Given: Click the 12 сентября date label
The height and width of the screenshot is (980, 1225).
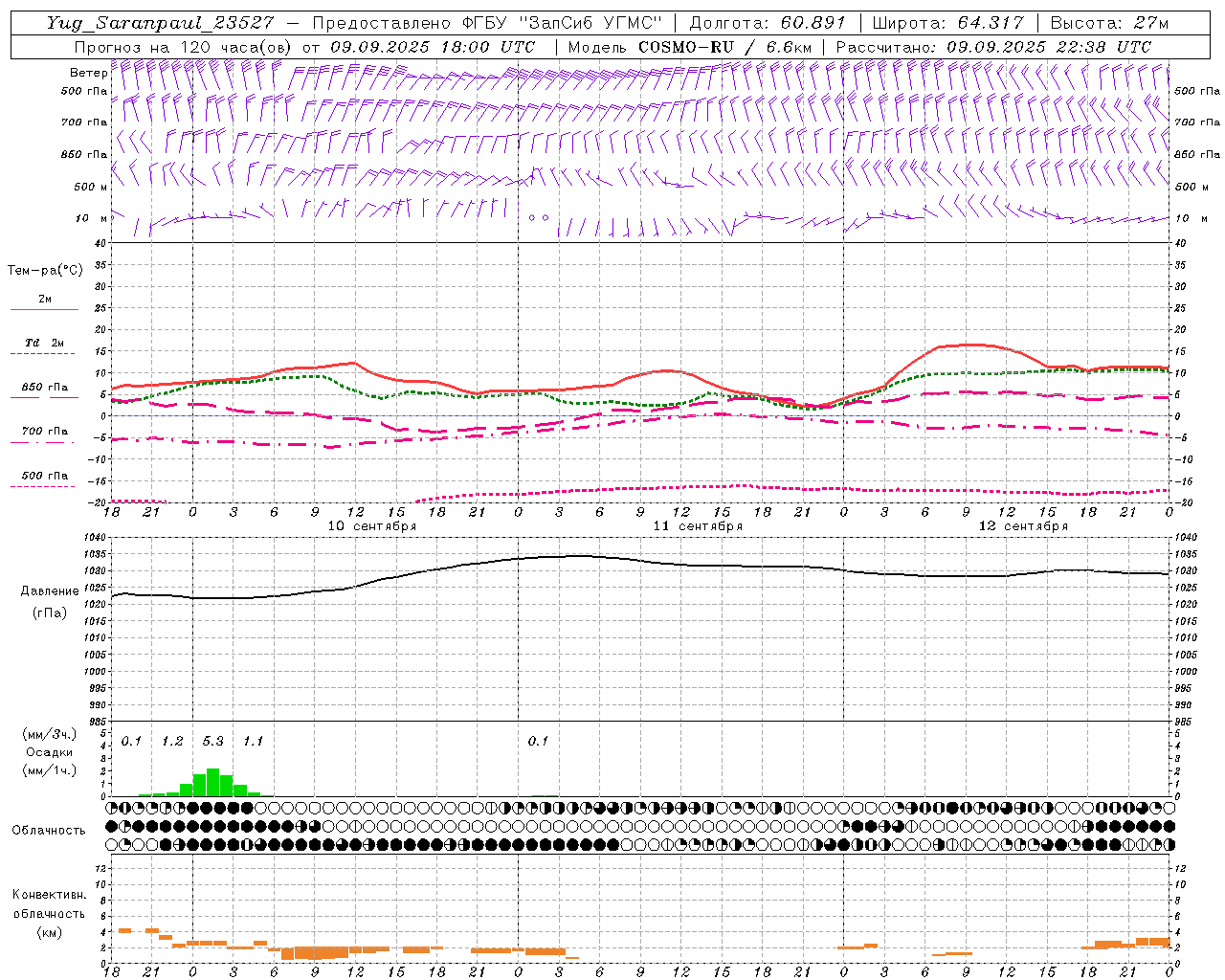Looking at the screenshot, I should click(x=1023, y=526).
